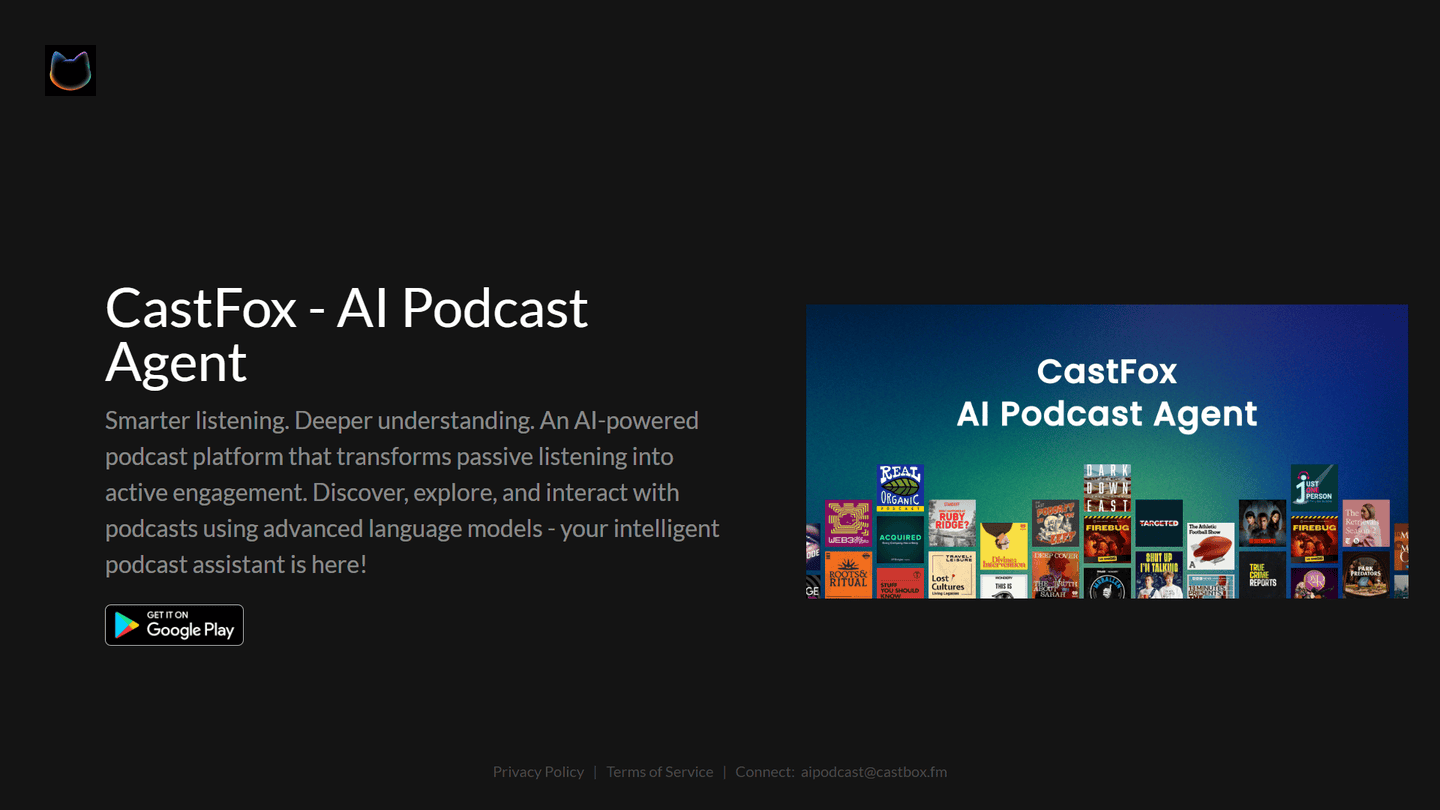Select the Roots & Ritual cover
Viewport: 1440px width, 810px height.
pyautogui.click(x=847, y=575)
